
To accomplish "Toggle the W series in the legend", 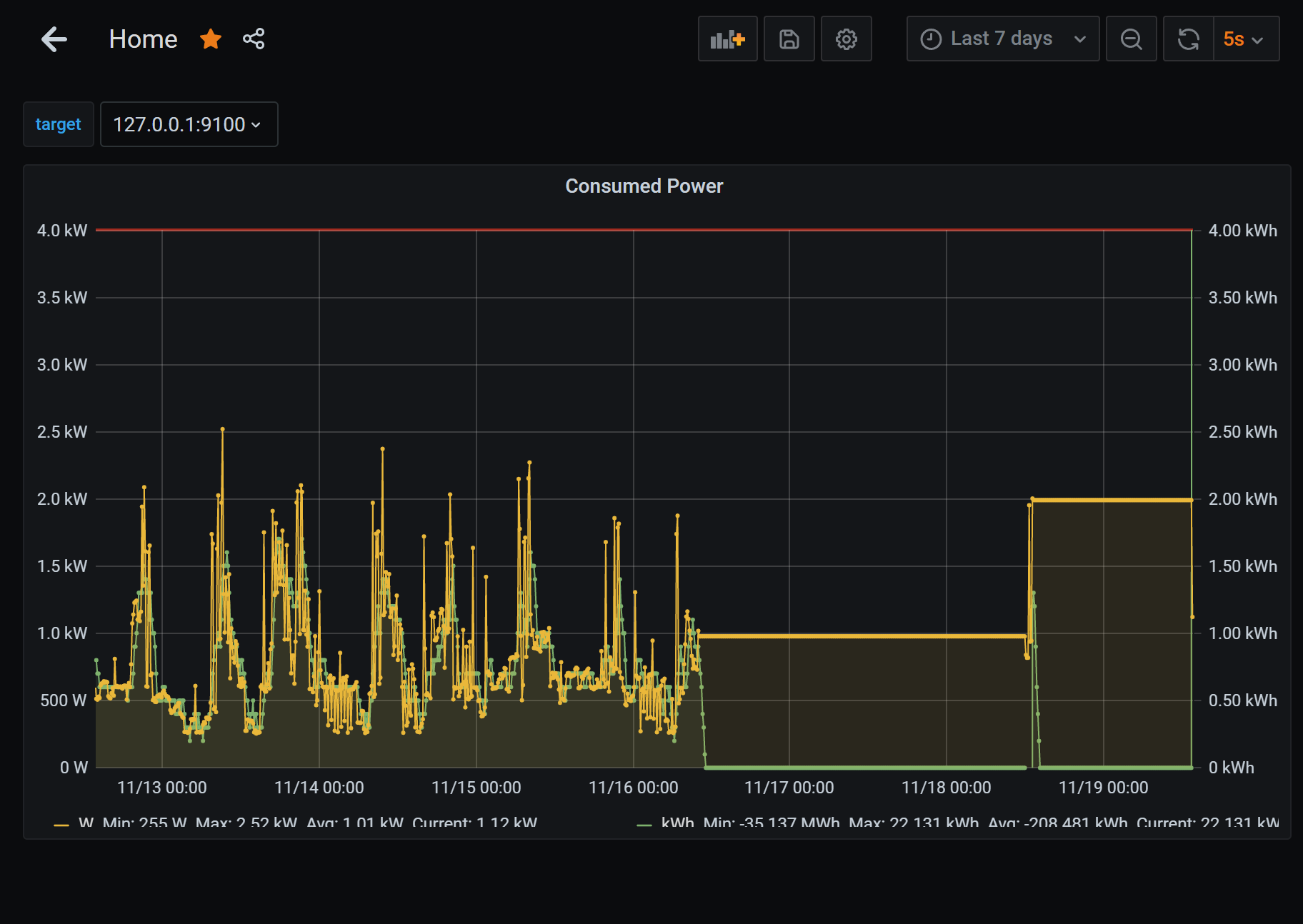I will (x=86, y=823).
